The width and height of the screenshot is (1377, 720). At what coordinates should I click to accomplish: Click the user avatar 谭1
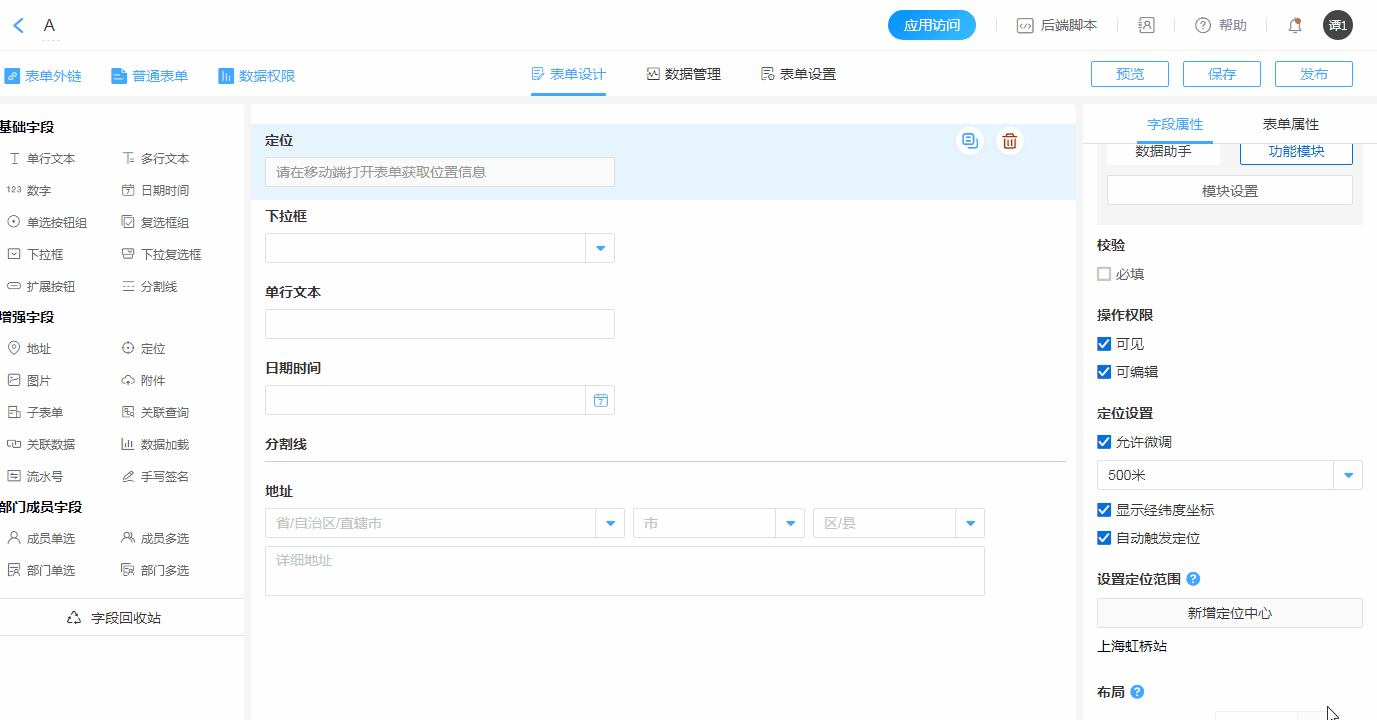coord(1337,25)
